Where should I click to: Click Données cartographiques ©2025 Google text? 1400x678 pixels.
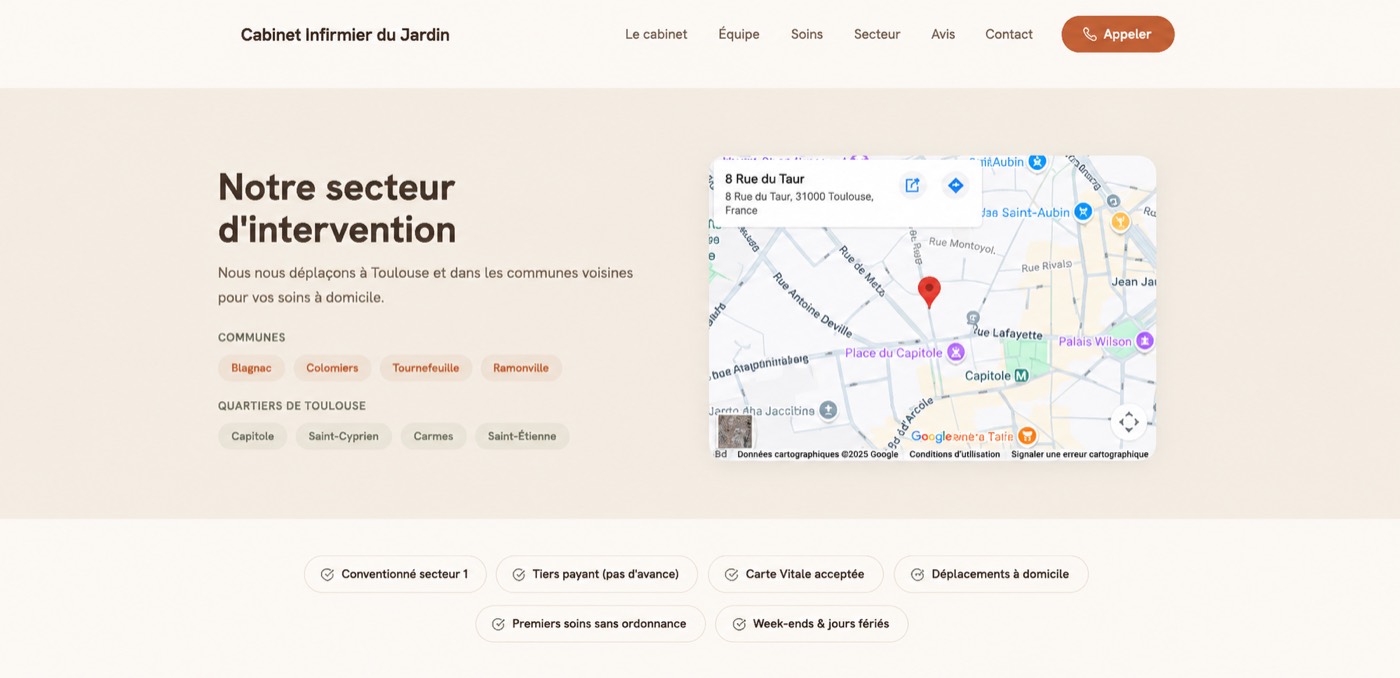click(818, 454)
